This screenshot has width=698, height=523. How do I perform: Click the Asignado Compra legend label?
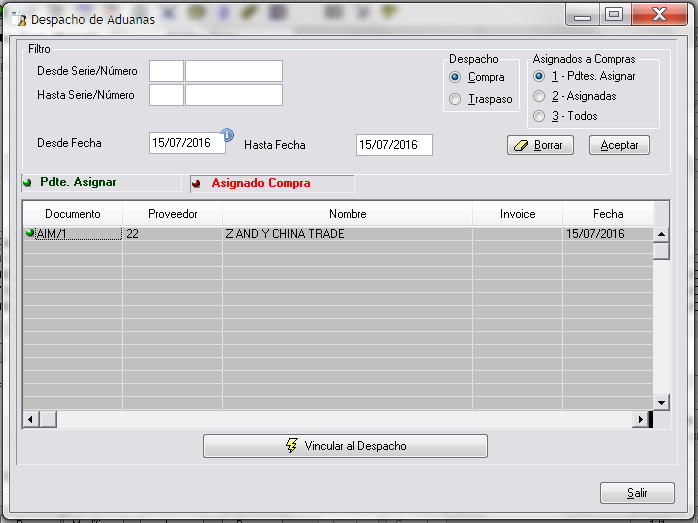point(261,183)
